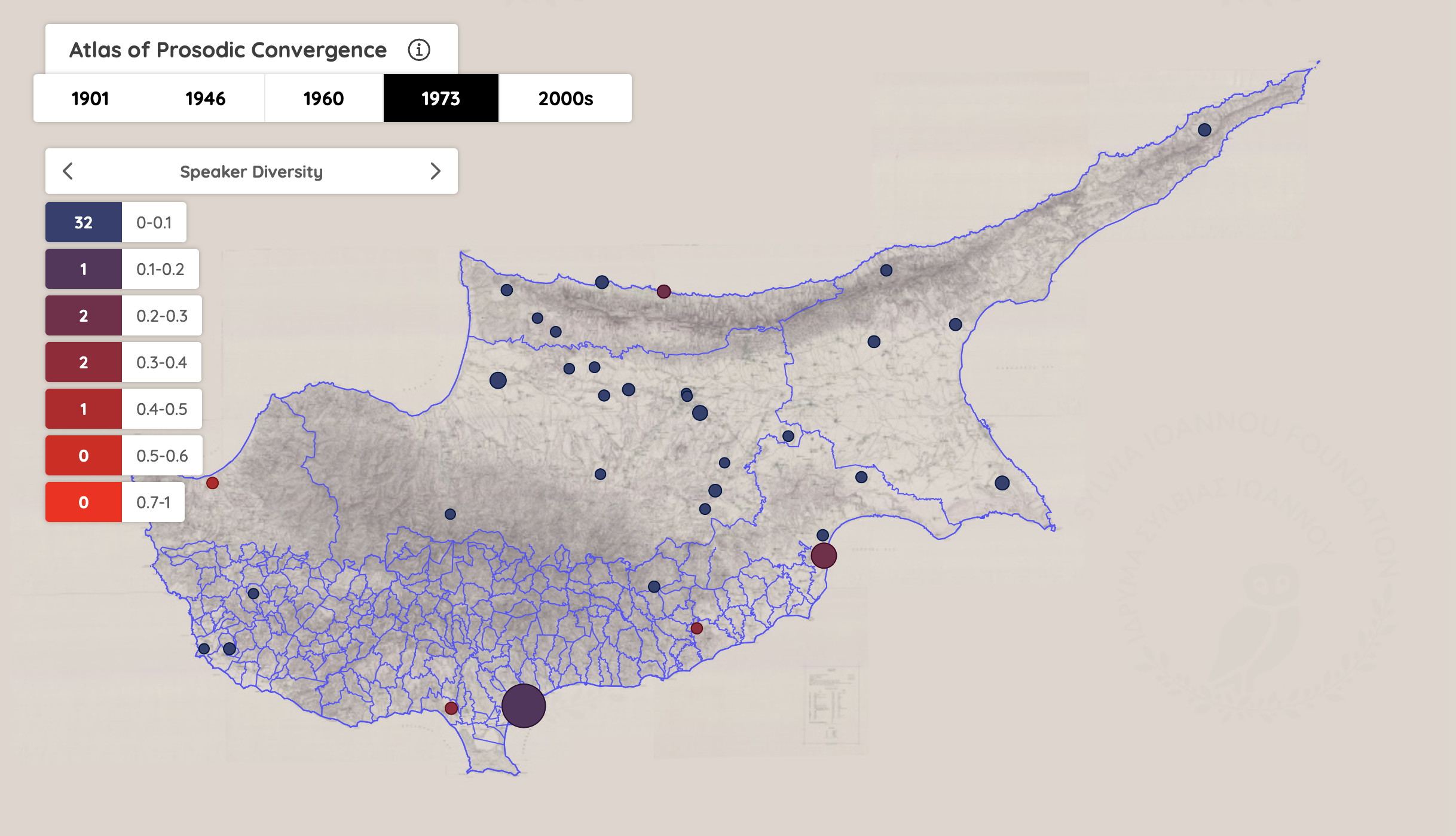Click the red 0.7-1 color swatch

coord(83,502)
